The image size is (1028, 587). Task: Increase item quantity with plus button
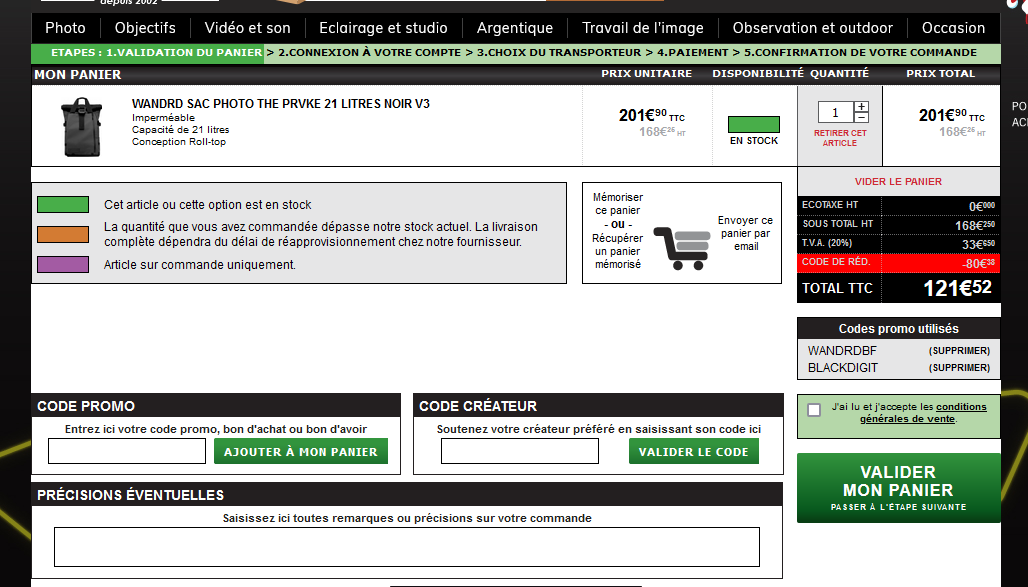click(x=861, y=106)
